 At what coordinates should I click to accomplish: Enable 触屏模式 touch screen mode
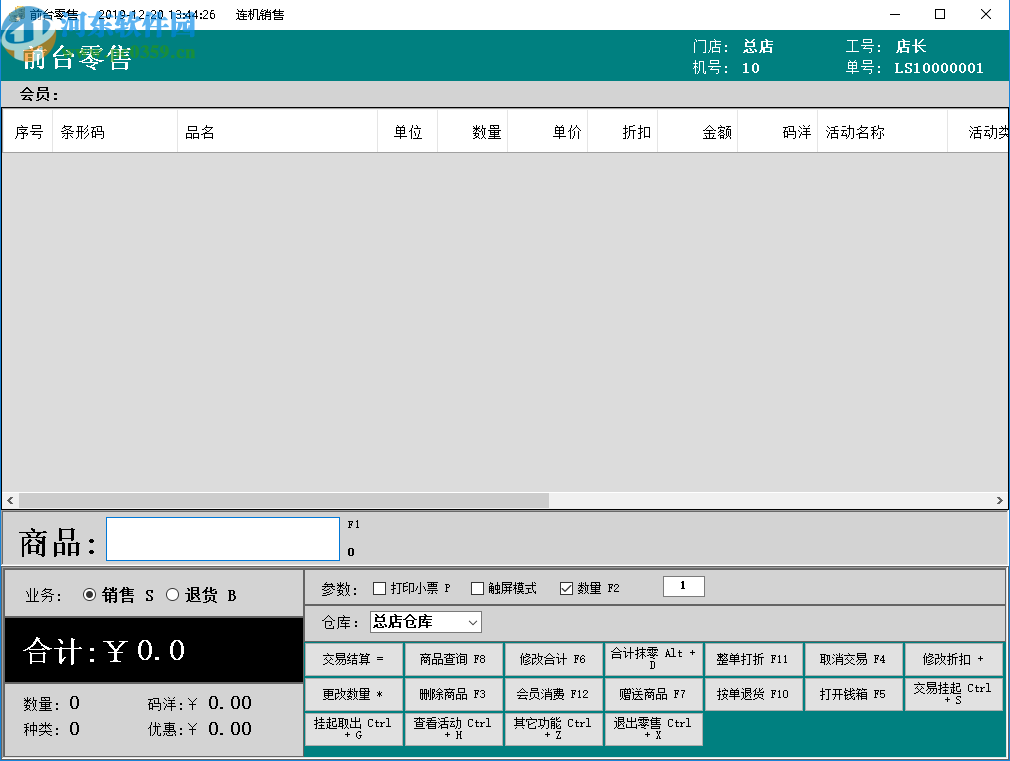click(x=478, y=588)
